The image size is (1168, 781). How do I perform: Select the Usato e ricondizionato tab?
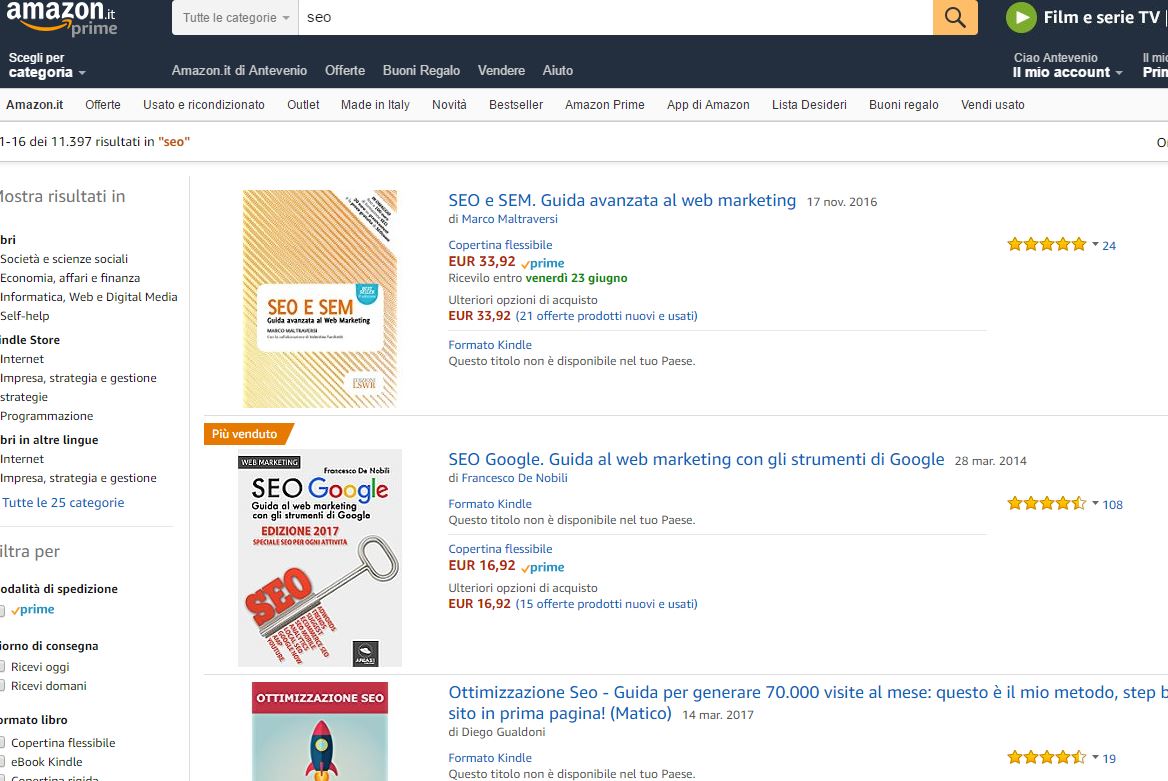pos(204,105)
